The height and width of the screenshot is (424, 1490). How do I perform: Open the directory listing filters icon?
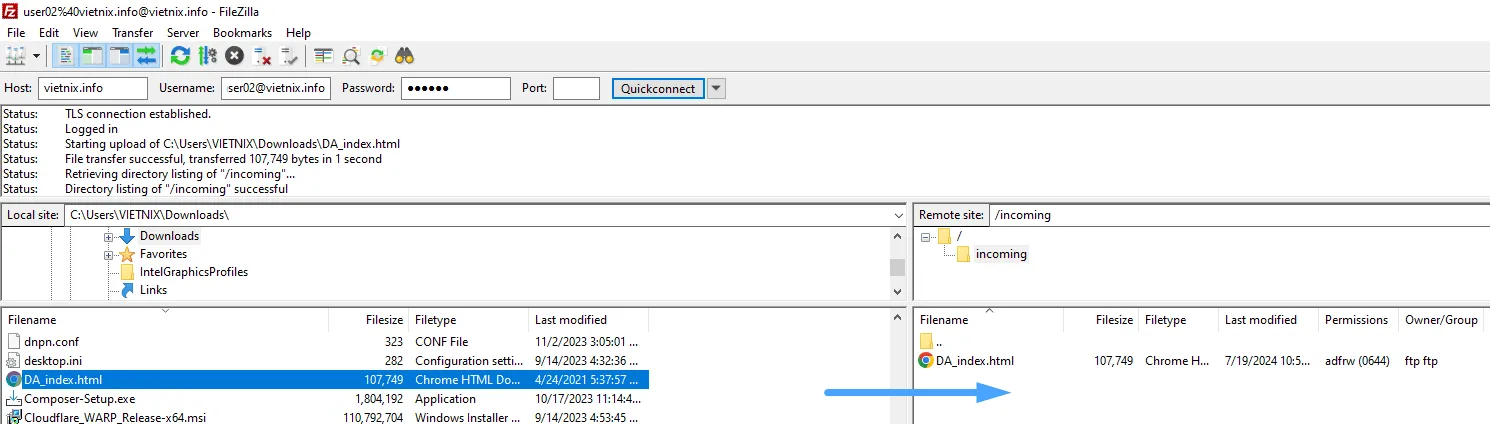(323, 56)
